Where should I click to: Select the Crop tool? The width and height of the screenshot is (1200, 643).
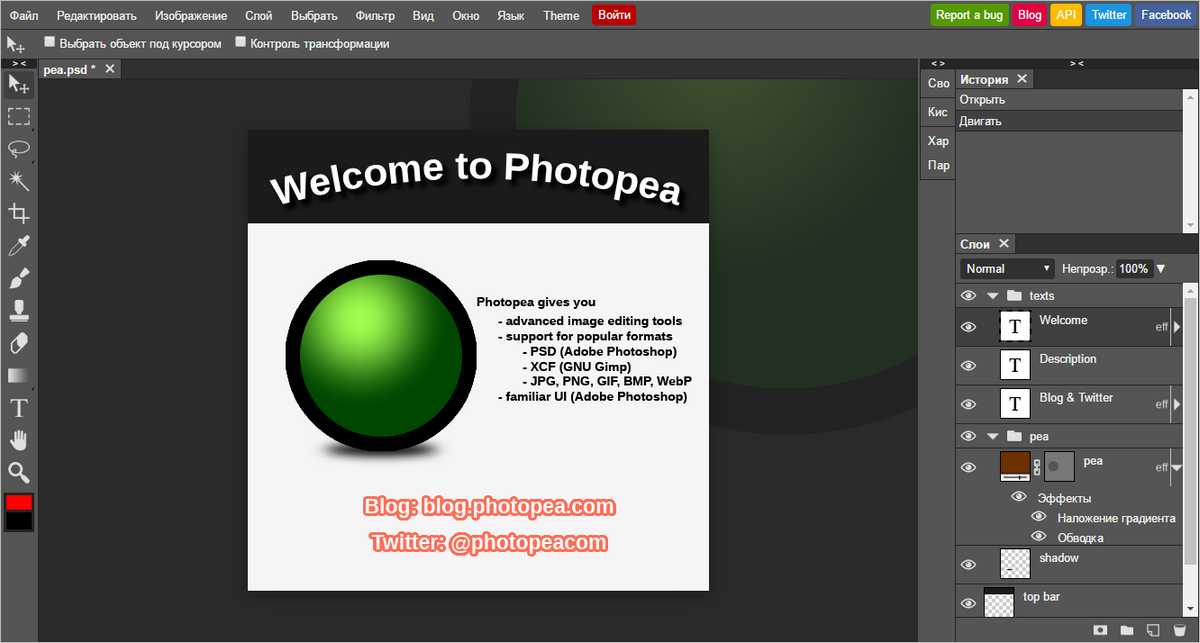tap(19, 213)
